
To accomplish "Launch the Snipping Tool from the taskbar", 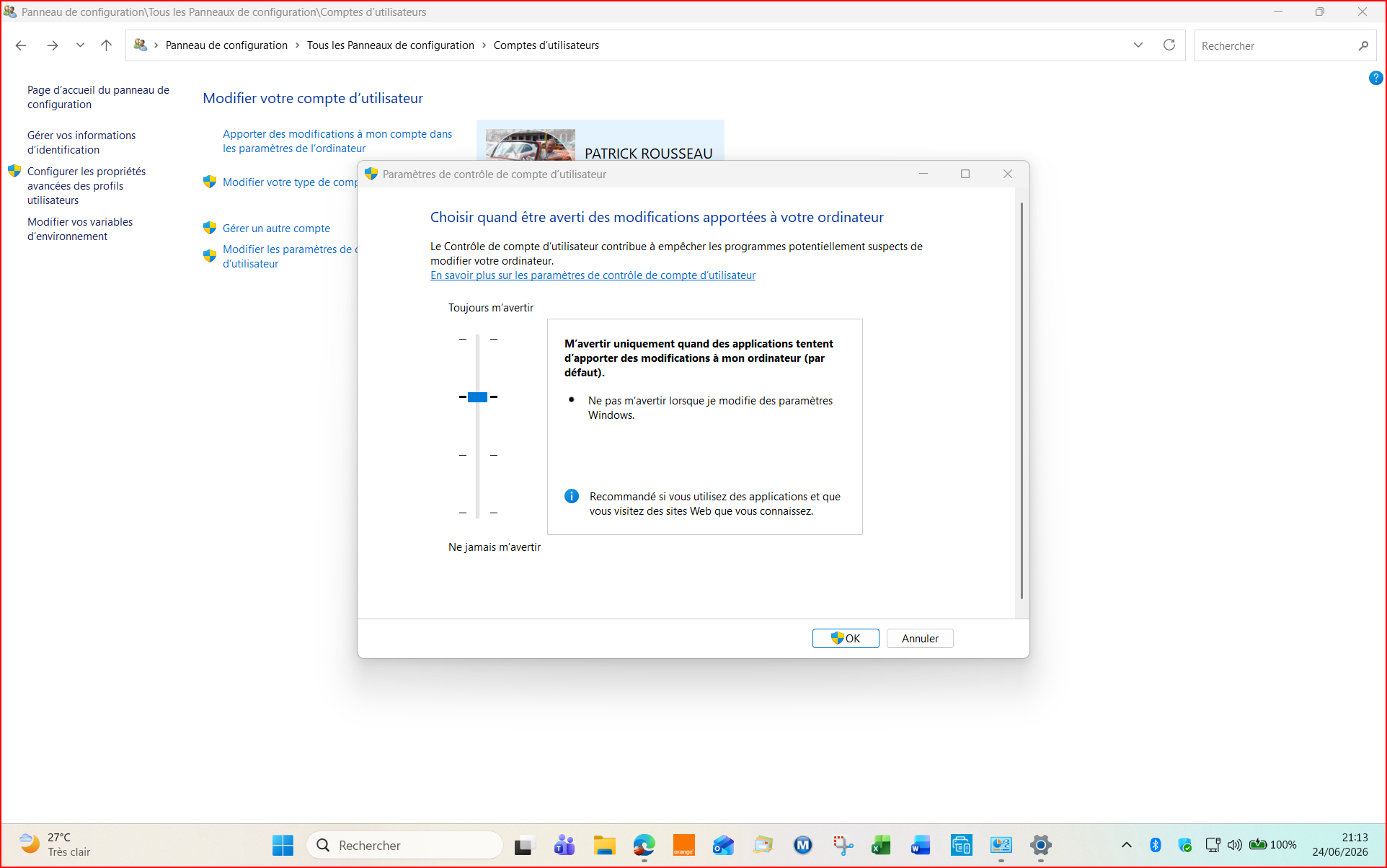I will (843, 845).
